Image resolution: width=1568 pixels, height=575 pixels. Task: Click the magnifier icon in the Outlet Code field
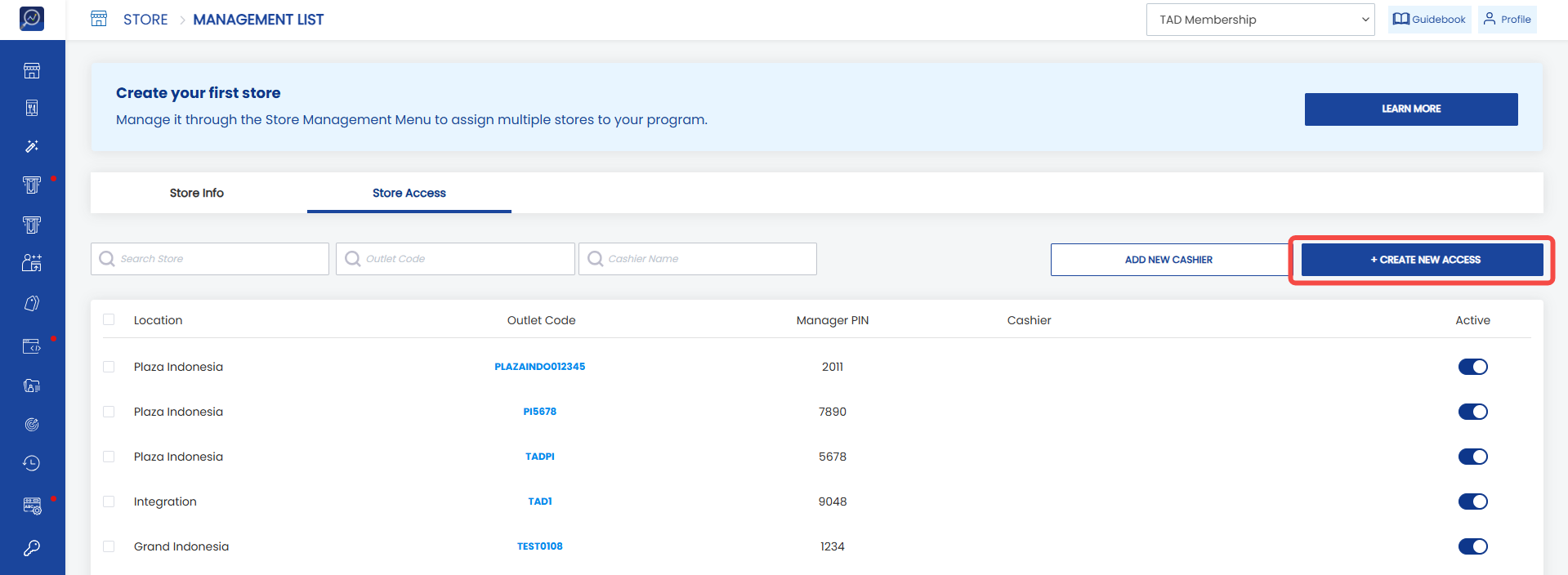tap(352, 259)
